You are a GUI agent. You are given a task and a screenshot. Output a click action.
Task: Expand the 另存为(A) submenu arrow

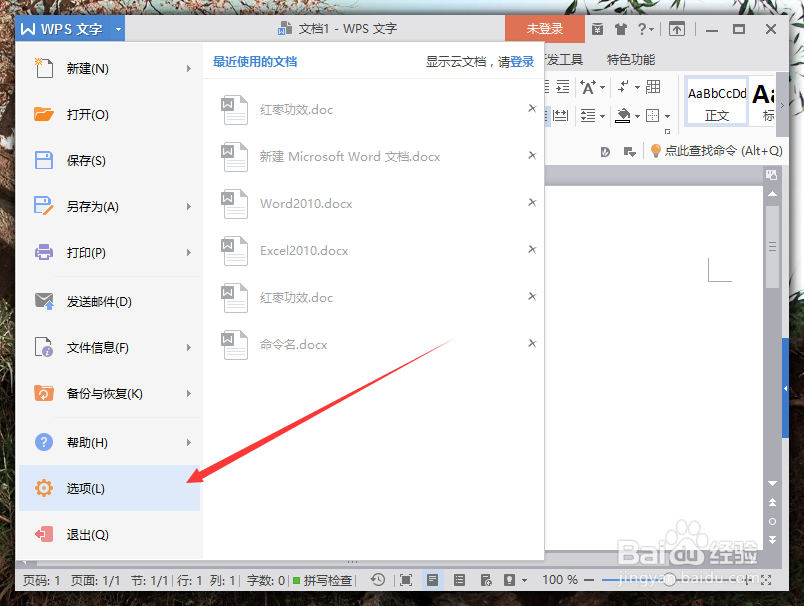(x=189, y=207)
